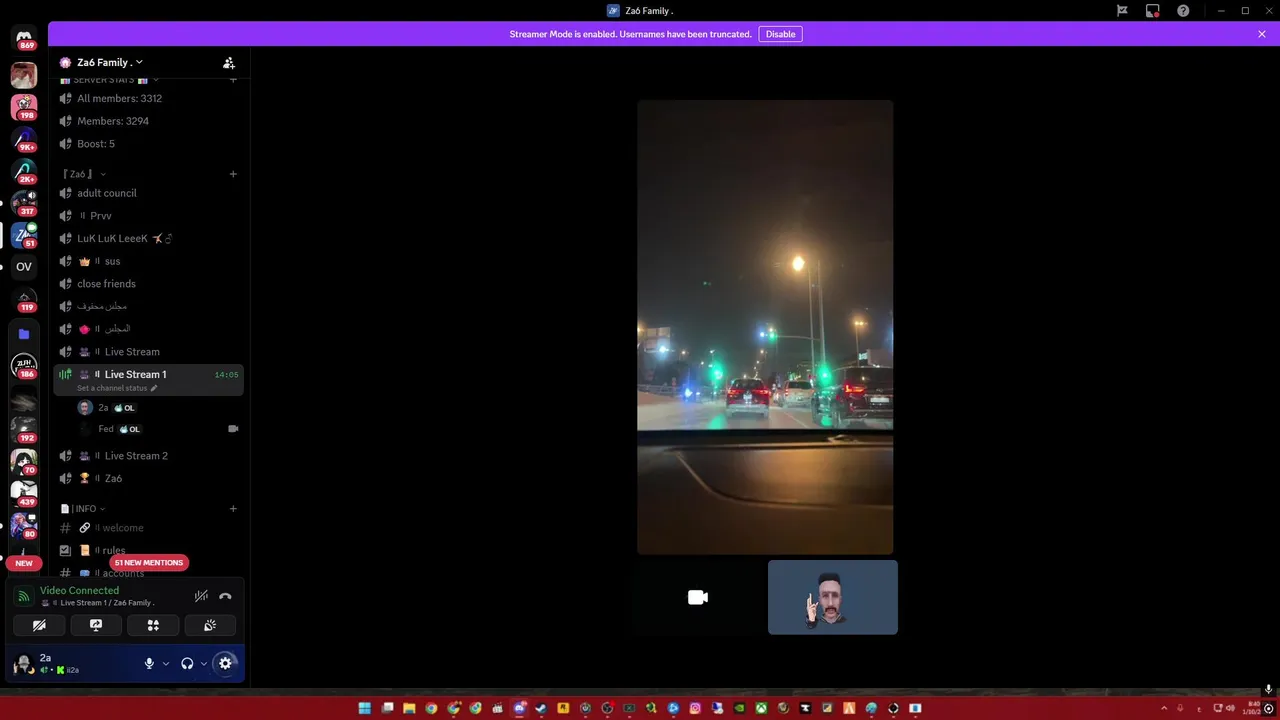
Task: Select user Fed in Live Stream 1
Action: coord(158,429)
